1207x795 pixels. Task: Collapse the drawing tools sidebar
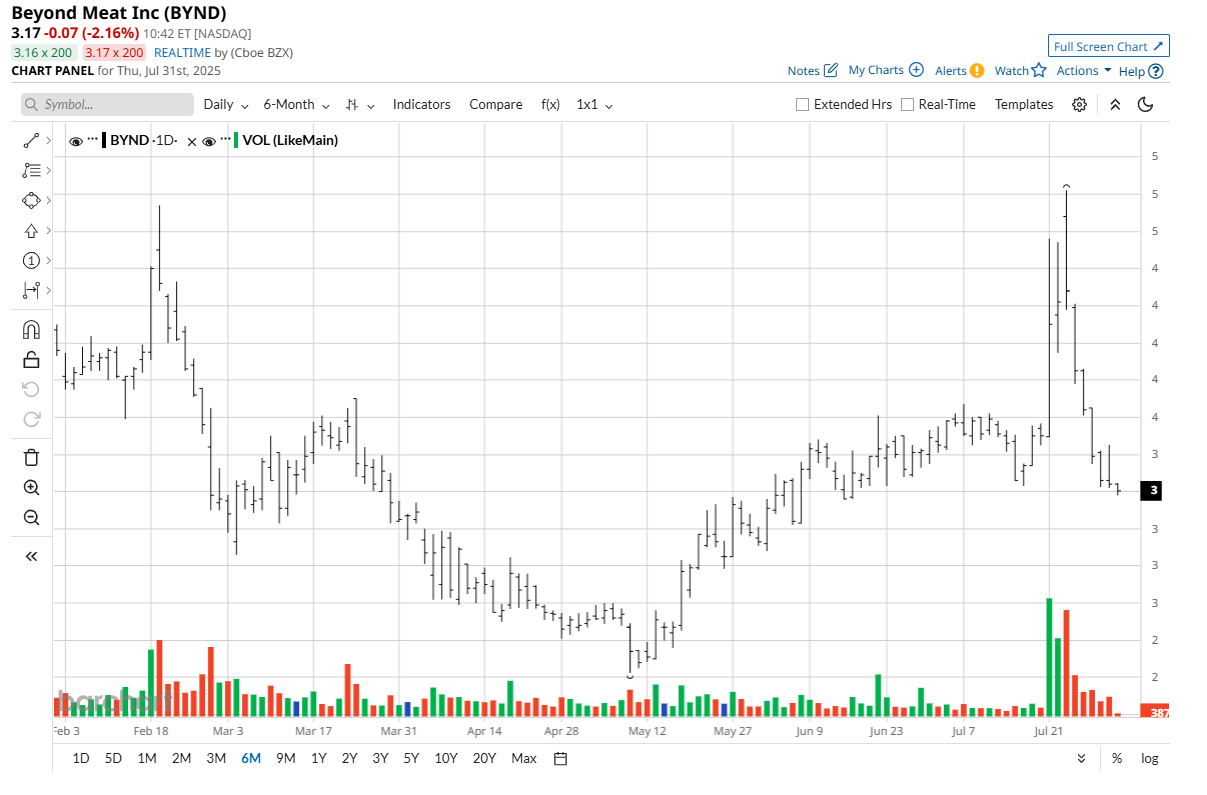click(30, 556)
